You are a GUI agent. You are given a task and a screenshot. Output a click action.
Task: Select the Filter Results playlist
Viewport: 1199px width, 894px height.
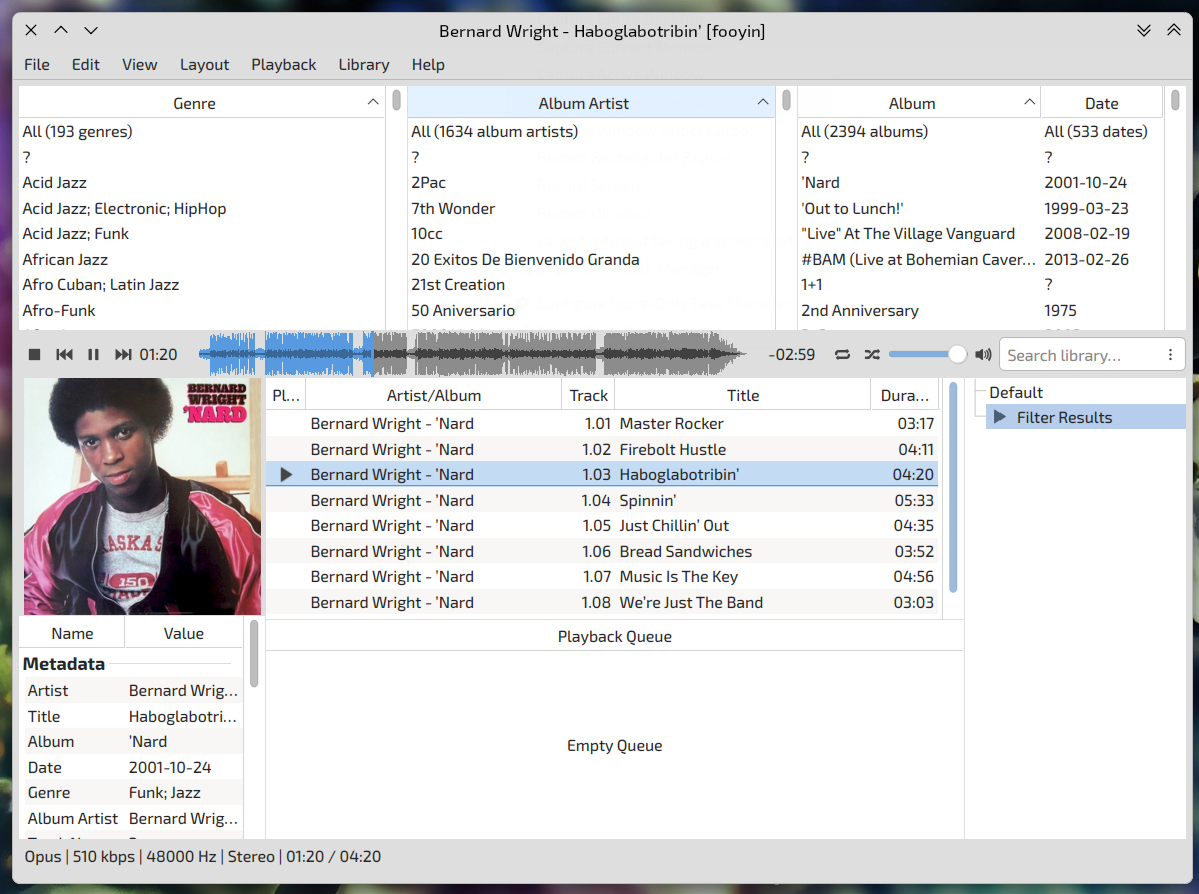point(1086,417)
